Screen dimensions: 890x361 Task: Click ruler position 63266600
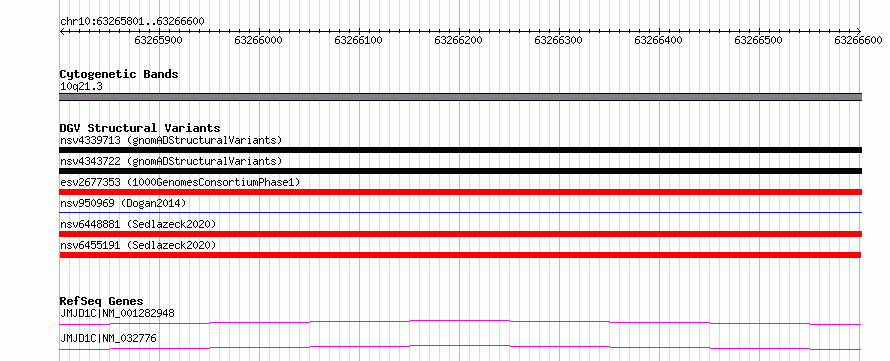859,40
